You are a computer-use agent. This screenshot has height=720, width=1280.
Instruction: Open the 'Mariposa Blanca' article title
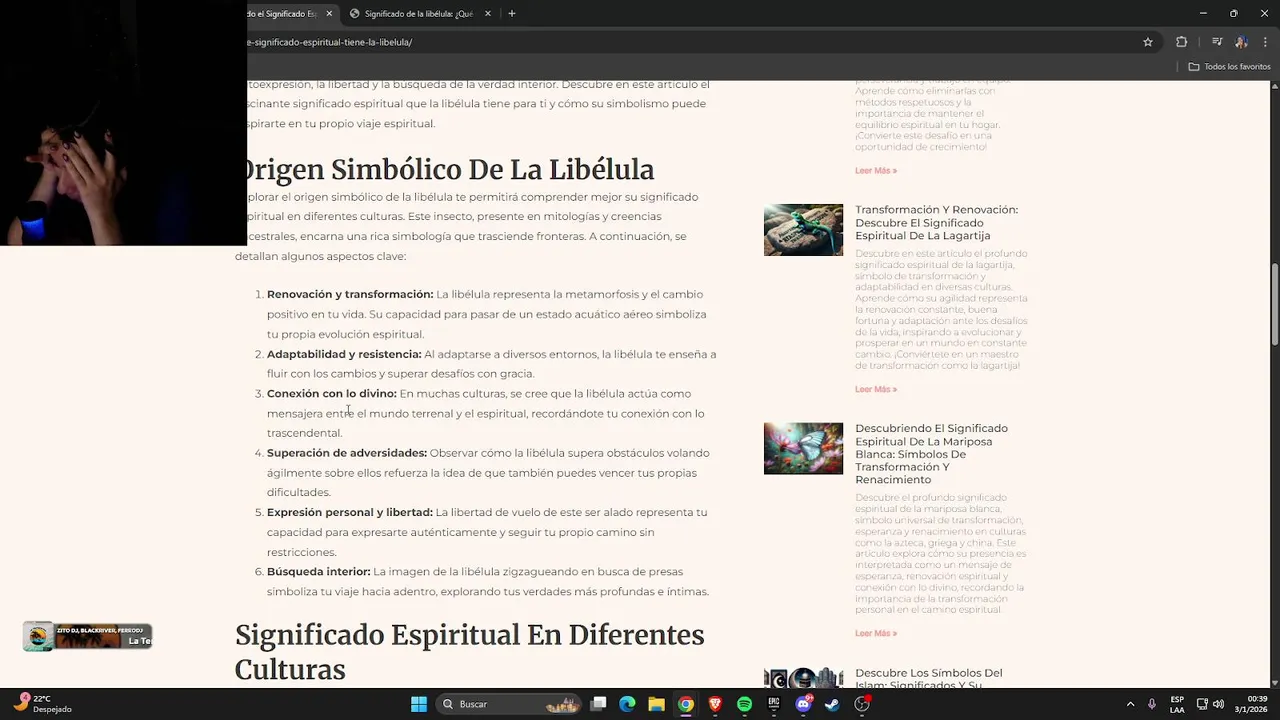[931, 454]
